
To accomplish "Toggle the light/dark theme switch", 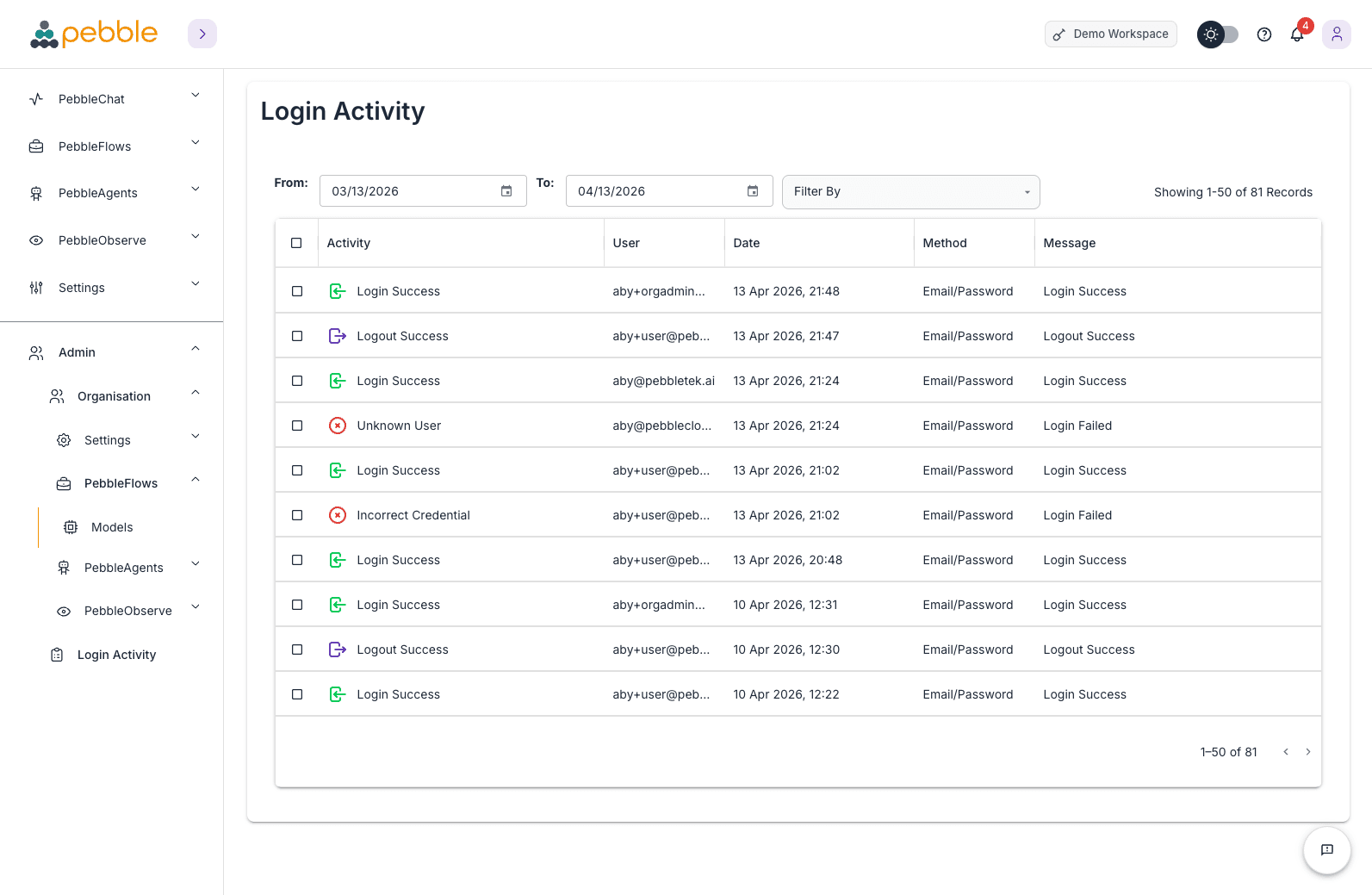I will (1218, 34).
